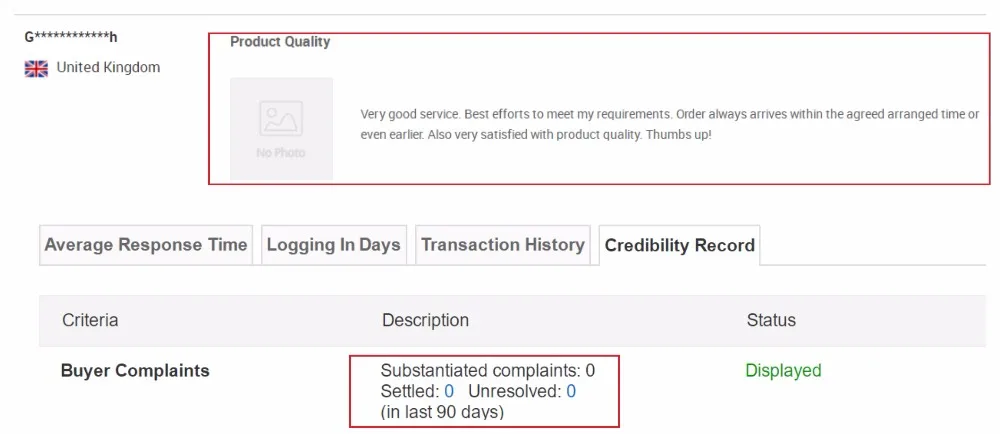The image size is (1000, 434).
Task: Click the Status column header
Action: click(x=771, y=320)
